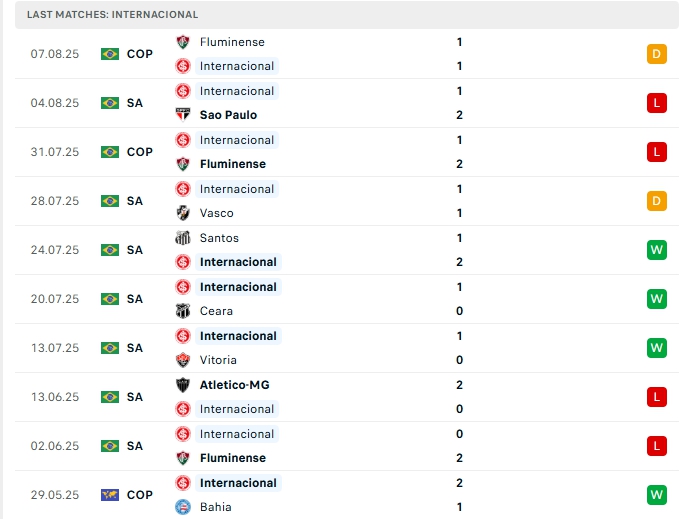Screen dimensions: 690x519
Task: Click the Brazil flag on the 07.08.25 row
Action: [110, 54]
